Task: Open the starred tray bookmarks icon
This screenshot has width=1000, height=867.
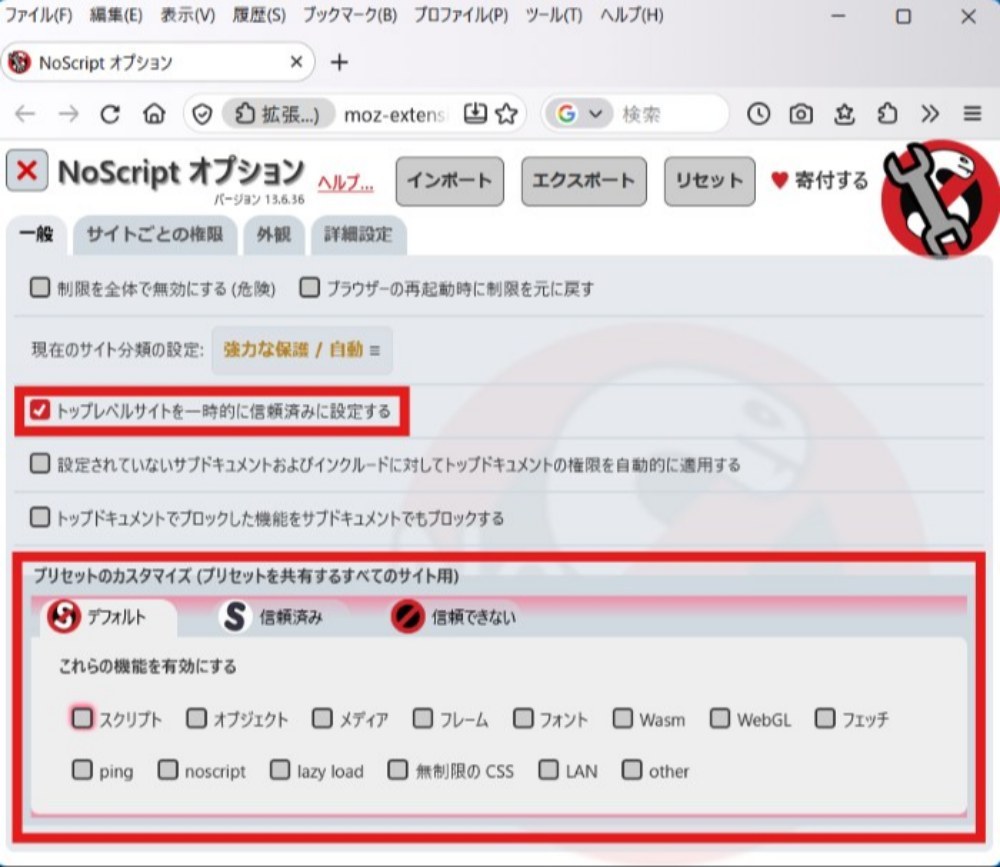Action: click(844, 114)
